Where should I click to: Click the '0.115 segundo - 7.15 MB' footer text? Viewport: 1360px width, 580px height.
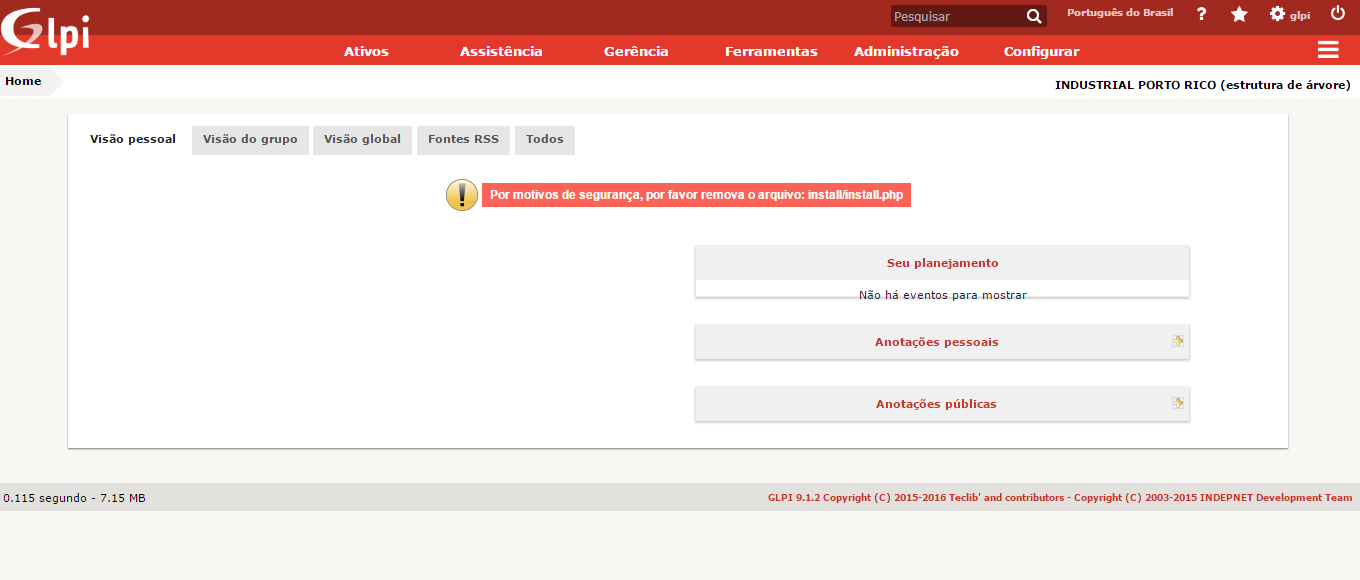[75, 497]
